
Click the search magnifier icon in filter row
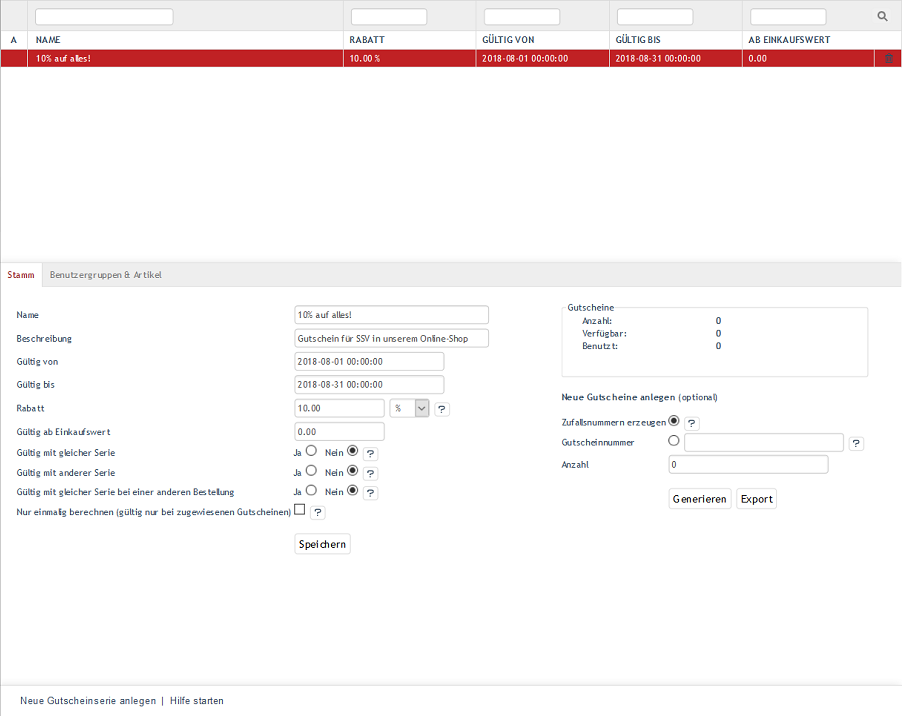(882, 17)
